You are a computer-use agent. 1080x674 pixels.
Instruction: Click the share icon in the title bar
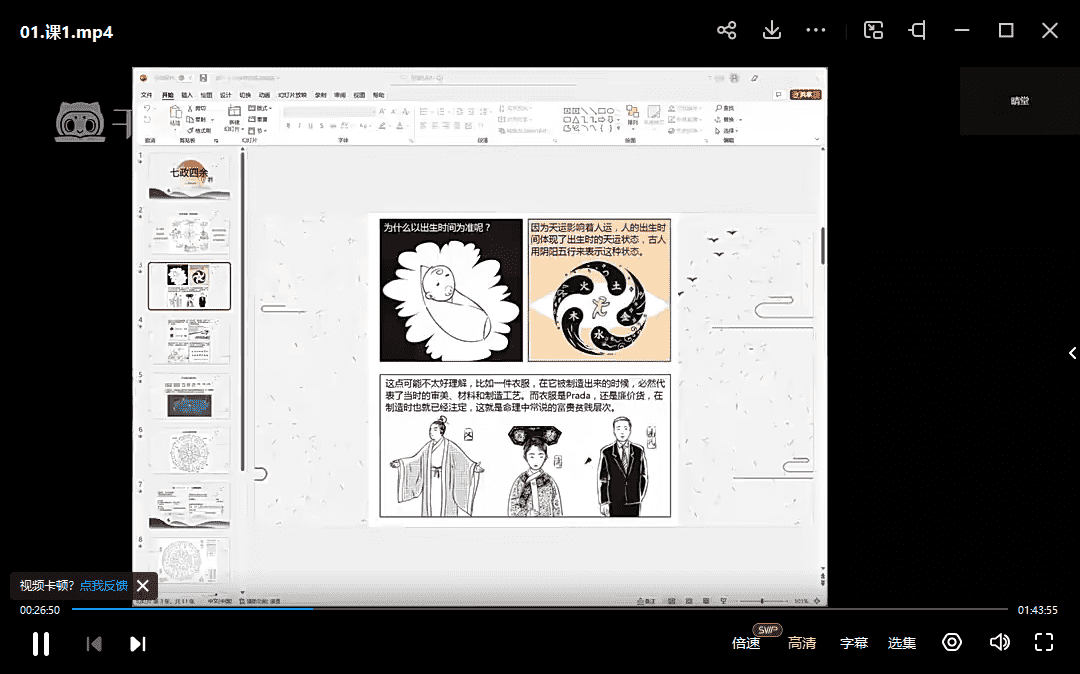click(x=727, y=31)
